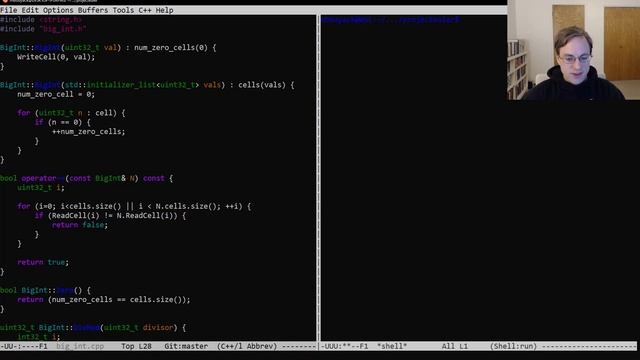Click Git:master in the mode line

point(186,346)
